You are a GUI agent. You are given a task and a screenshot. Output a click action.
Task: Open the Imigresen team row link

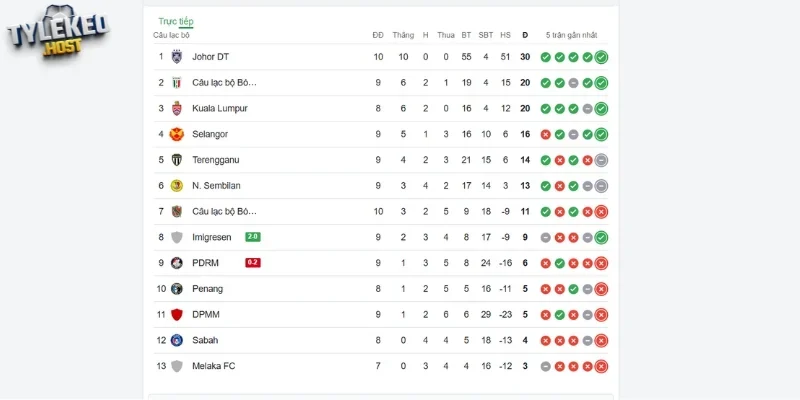tap(211, 237)
